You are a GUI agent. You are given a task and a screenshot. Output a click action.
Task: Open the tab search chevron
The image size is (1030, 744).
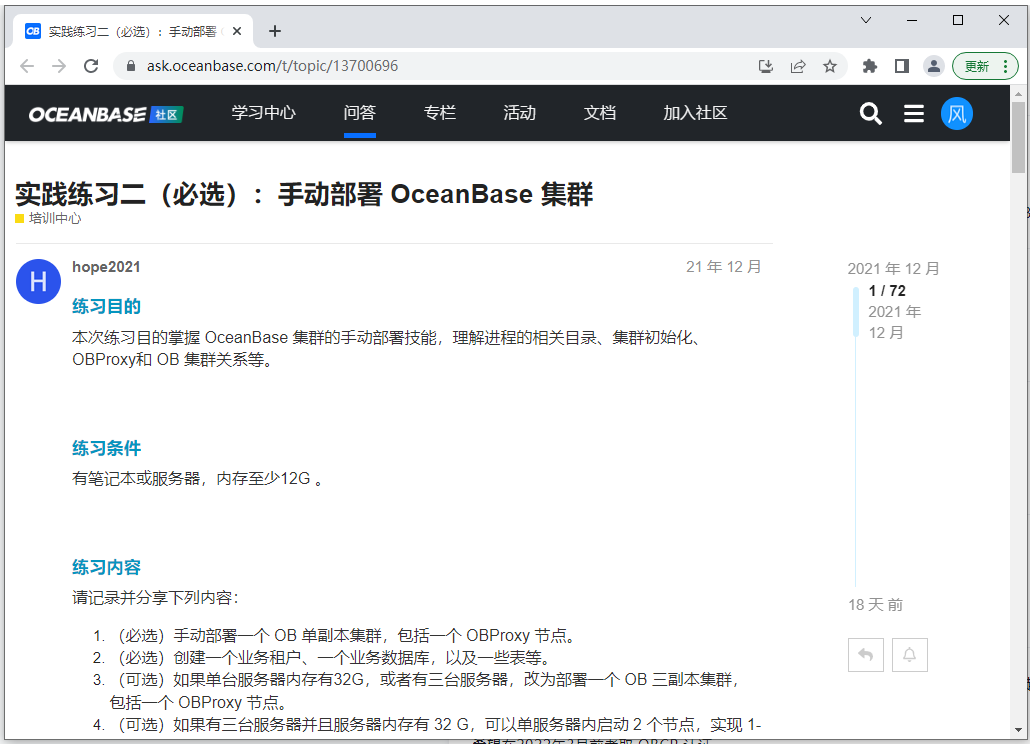[866, 20]
